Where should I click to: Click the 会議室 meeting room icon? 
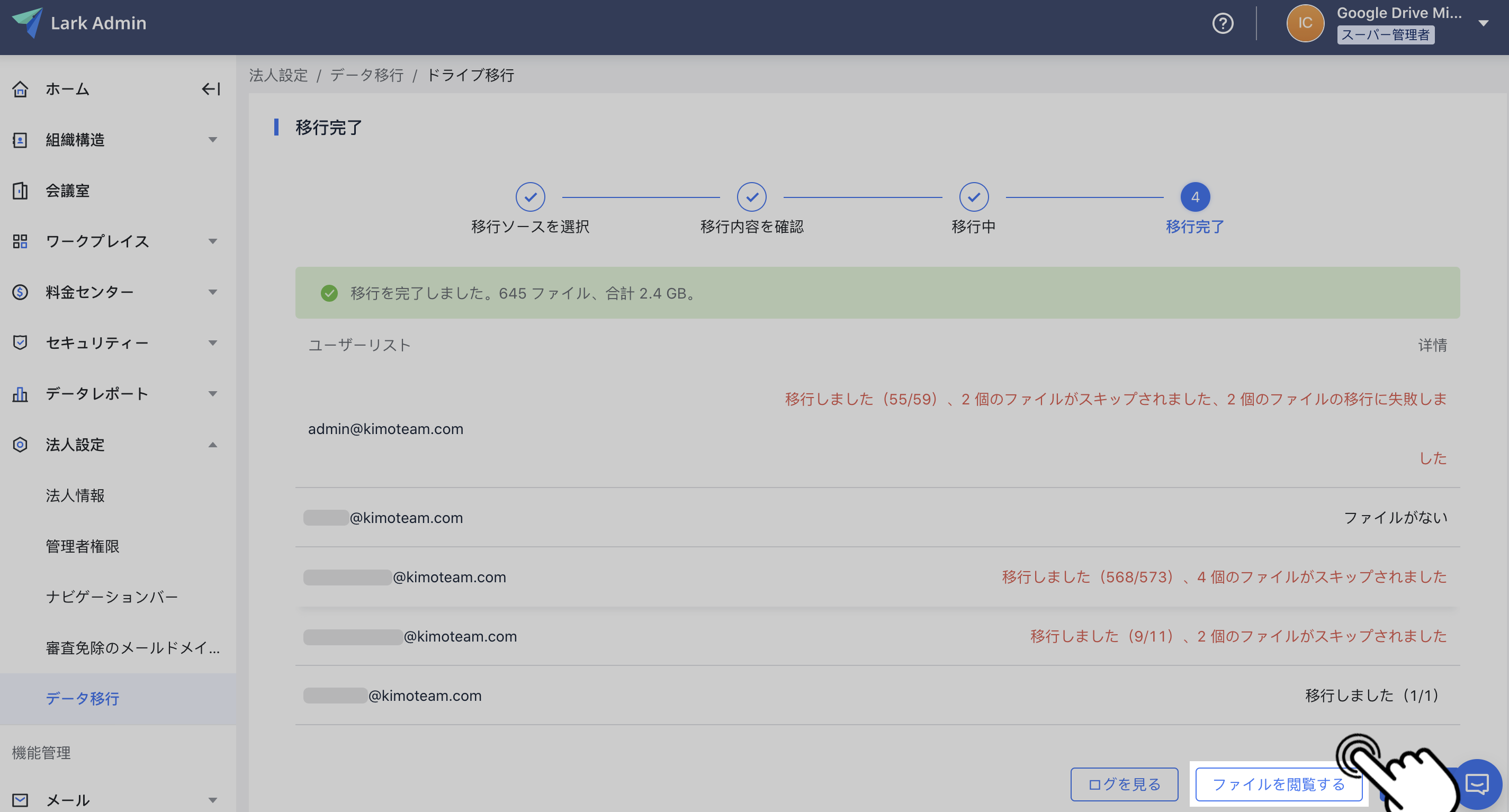point(21,191)
